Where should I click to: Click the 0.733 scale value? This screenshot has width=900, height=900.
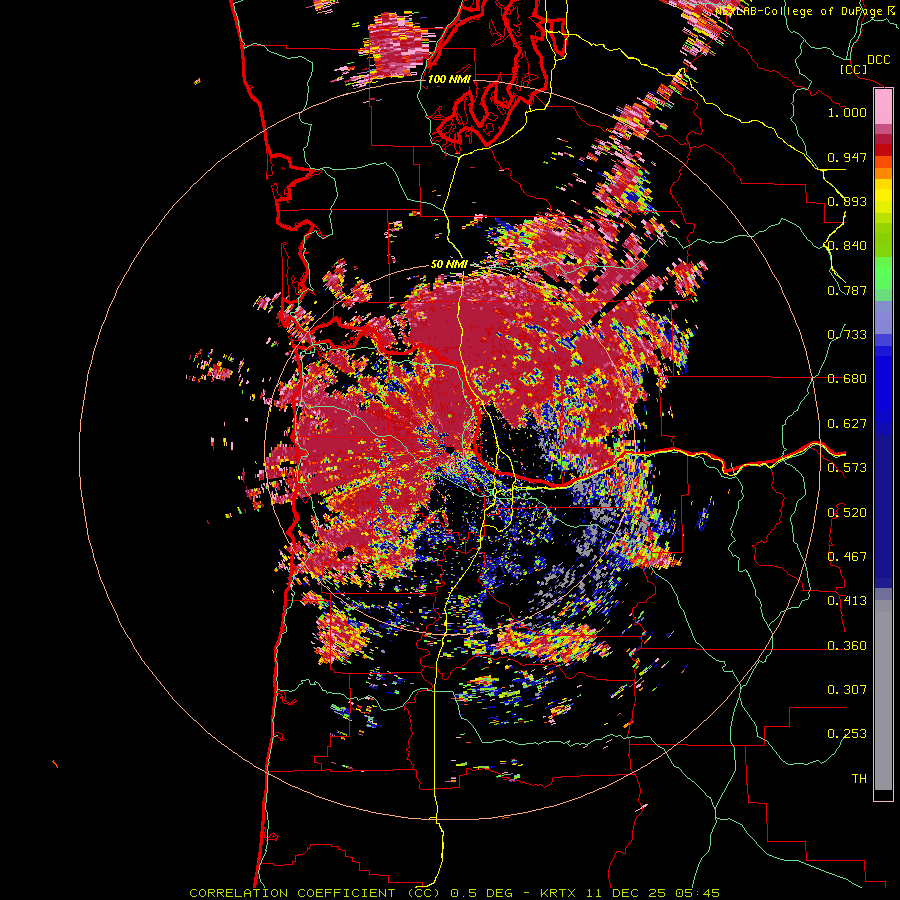point(847,335)
